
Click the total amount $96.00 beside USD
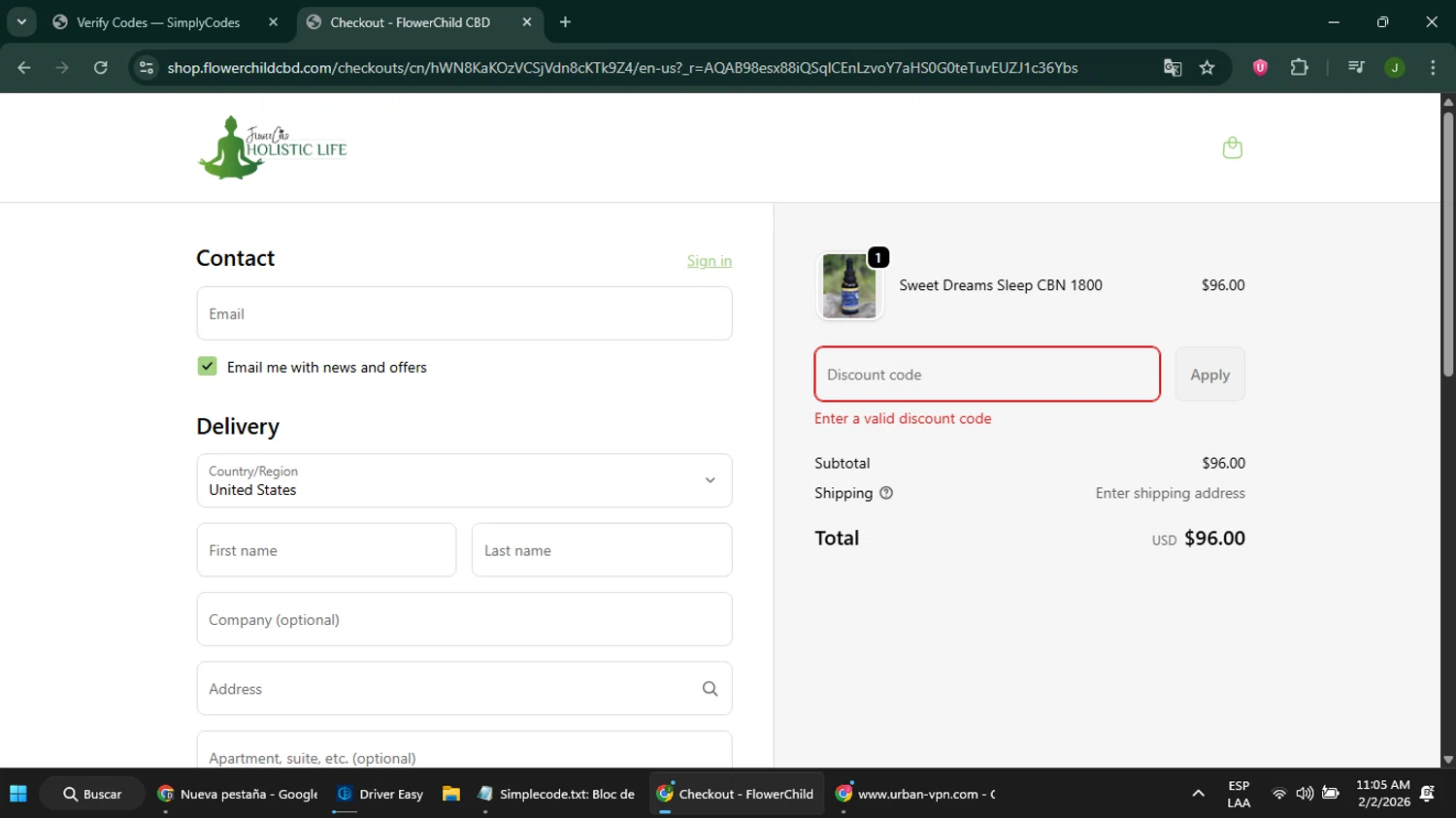1214,539
